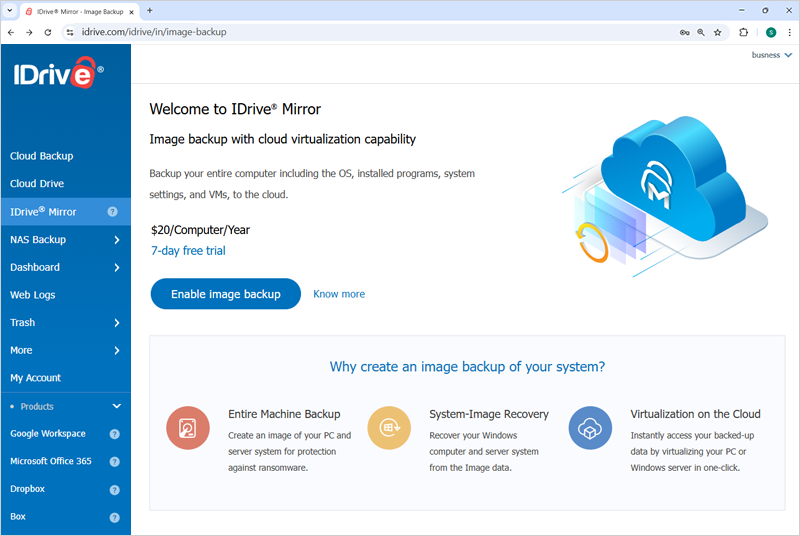Viewport: 800px width, 536px height.
Task: Open Box product link
Action: pos(18,516)
